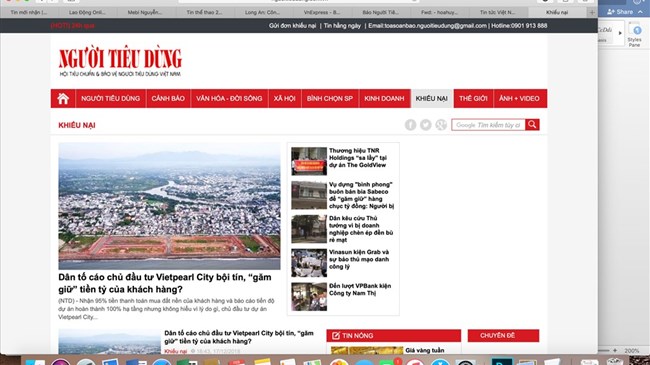Viewport: 650px width, 365px height.
Task: Open the Facebook share icon
Action: 410,125
